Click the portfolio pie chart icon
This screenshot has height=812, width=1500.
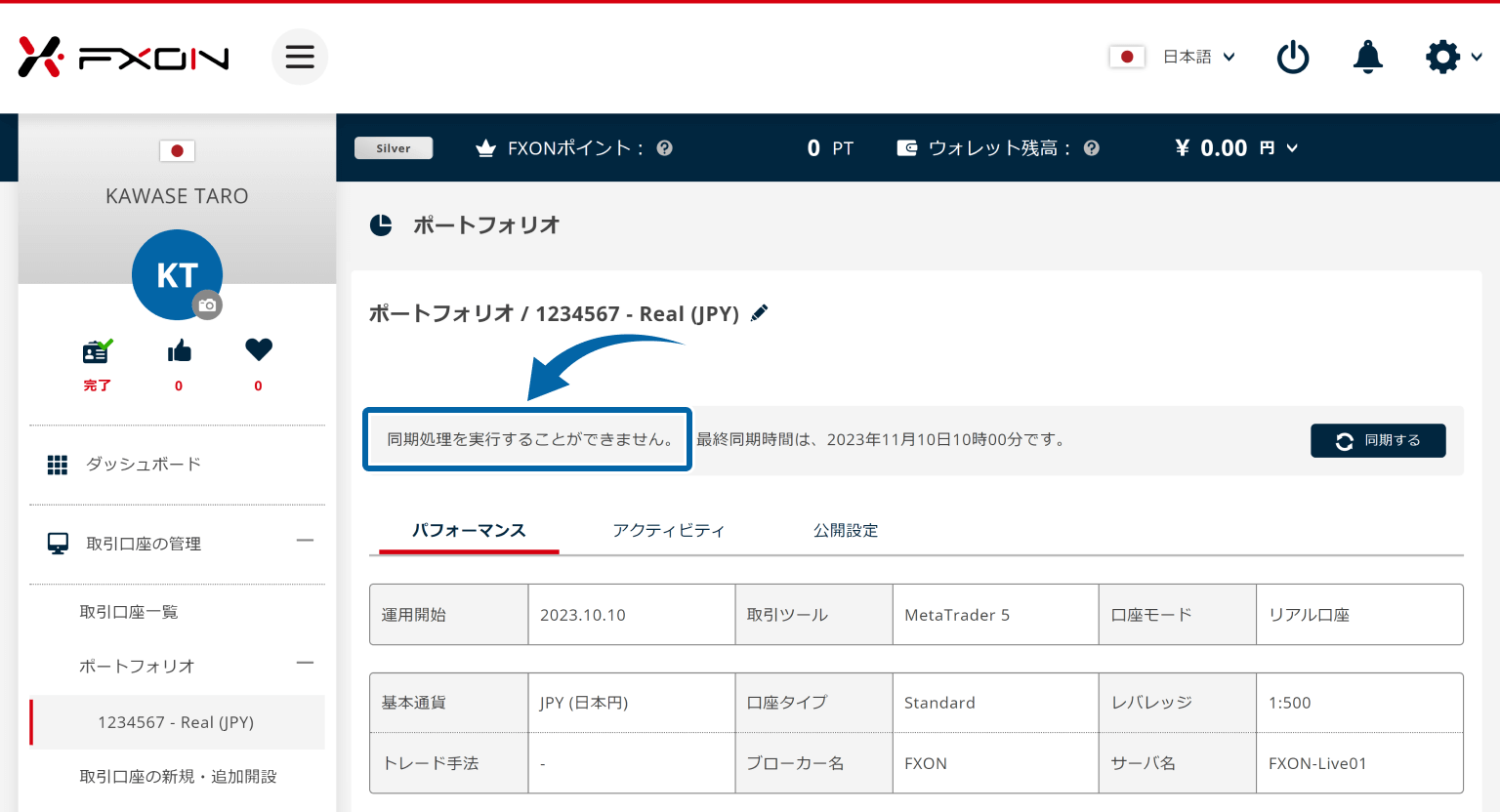[381, 225]
